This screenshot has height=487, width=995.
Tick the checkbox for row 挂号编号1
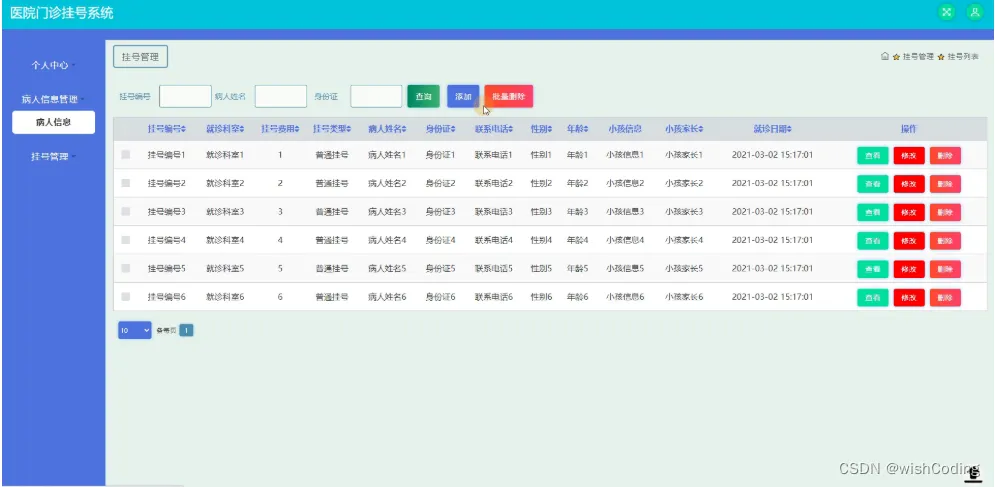126,154
